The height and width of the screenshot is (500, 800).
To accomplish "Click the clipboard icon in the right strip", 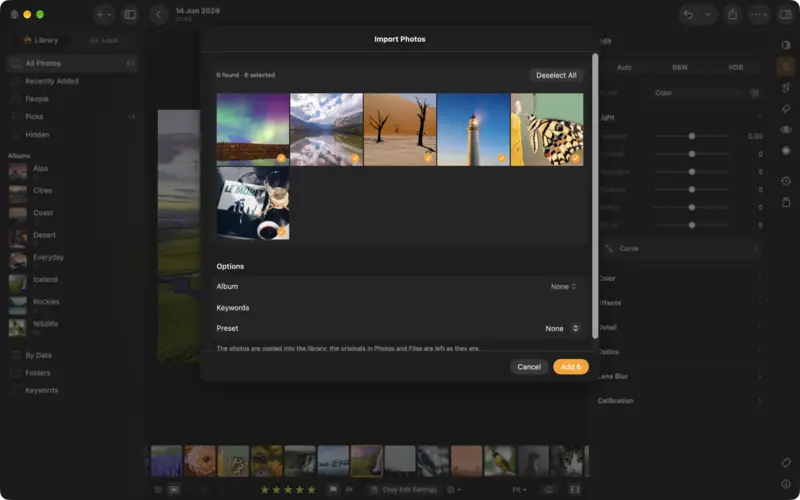I will [x=786, y=202].
